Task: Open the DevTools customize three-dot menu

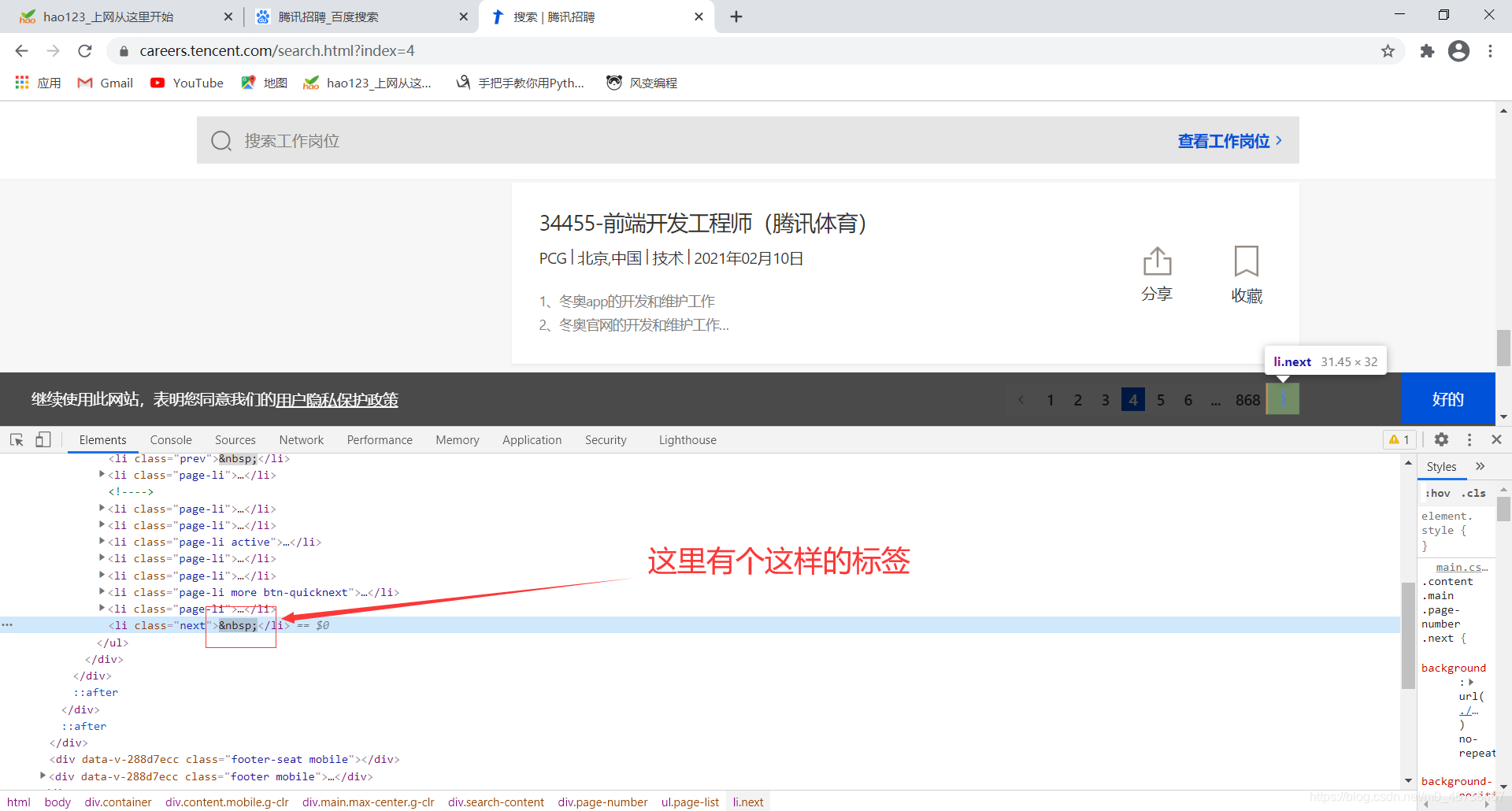Action: point(1469,439)
